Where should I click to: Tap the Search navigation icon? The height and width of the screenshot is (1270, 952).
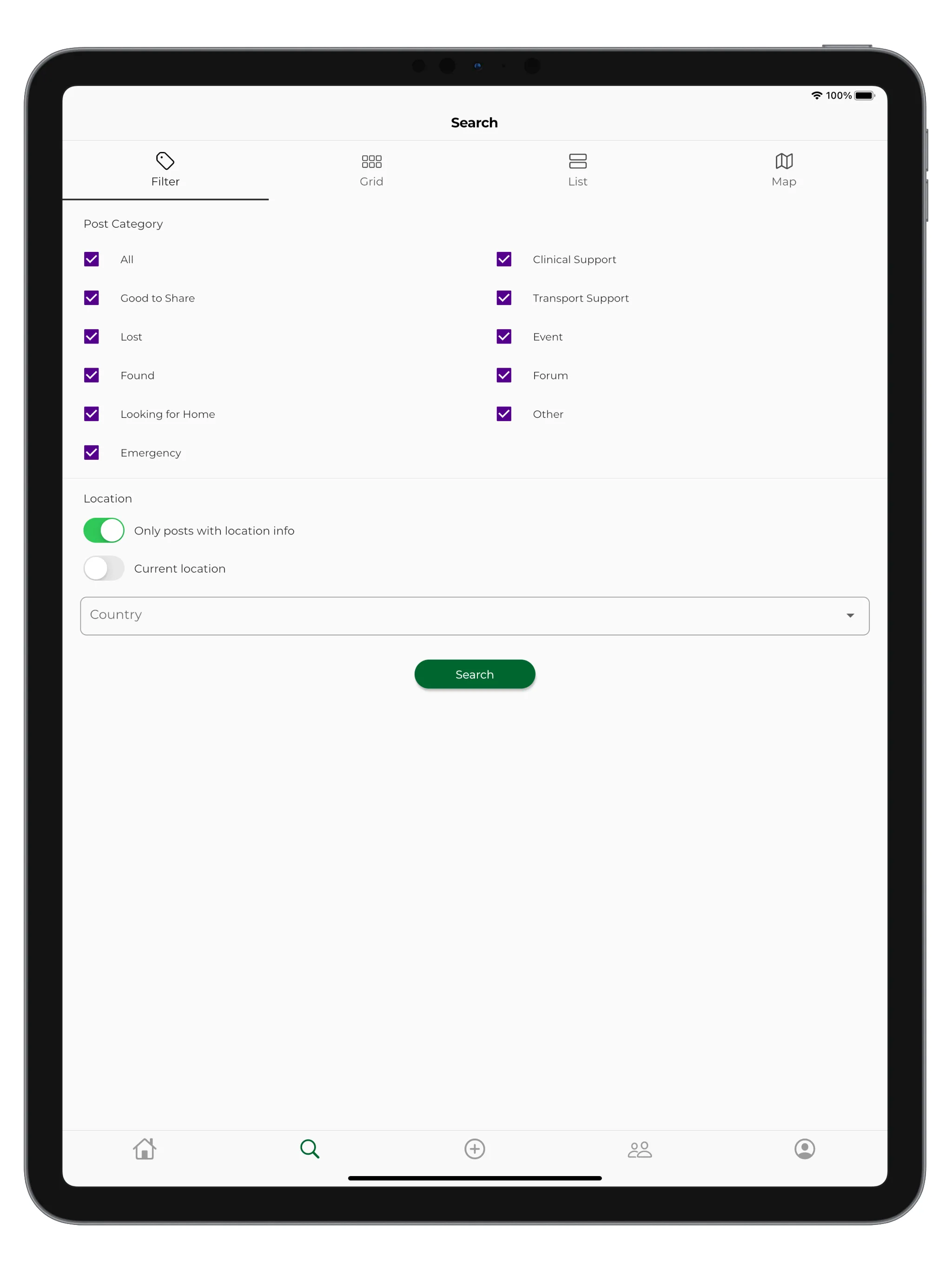[310, 1149]
